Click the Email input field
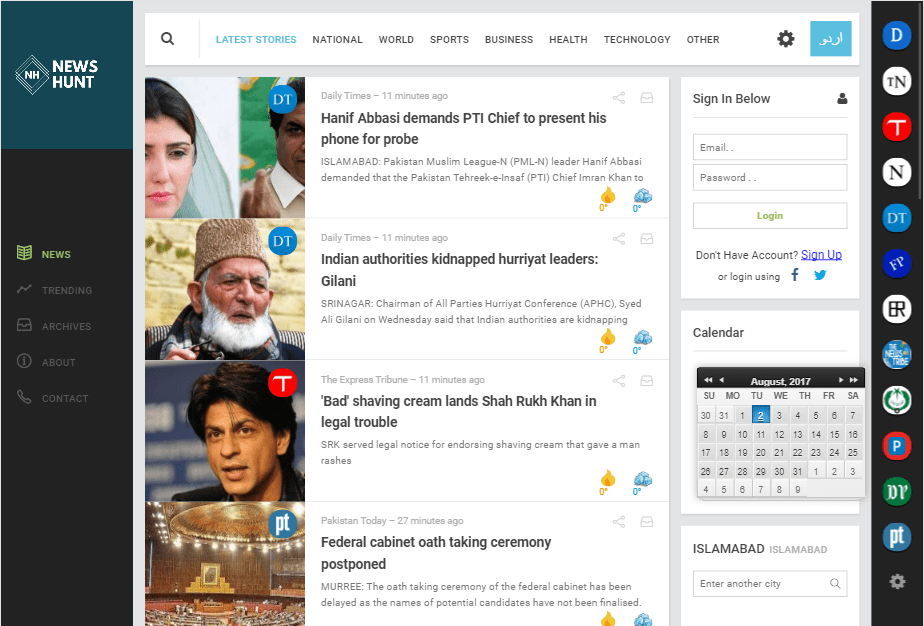This screenshot has width=924, height=626. point(770,147)
